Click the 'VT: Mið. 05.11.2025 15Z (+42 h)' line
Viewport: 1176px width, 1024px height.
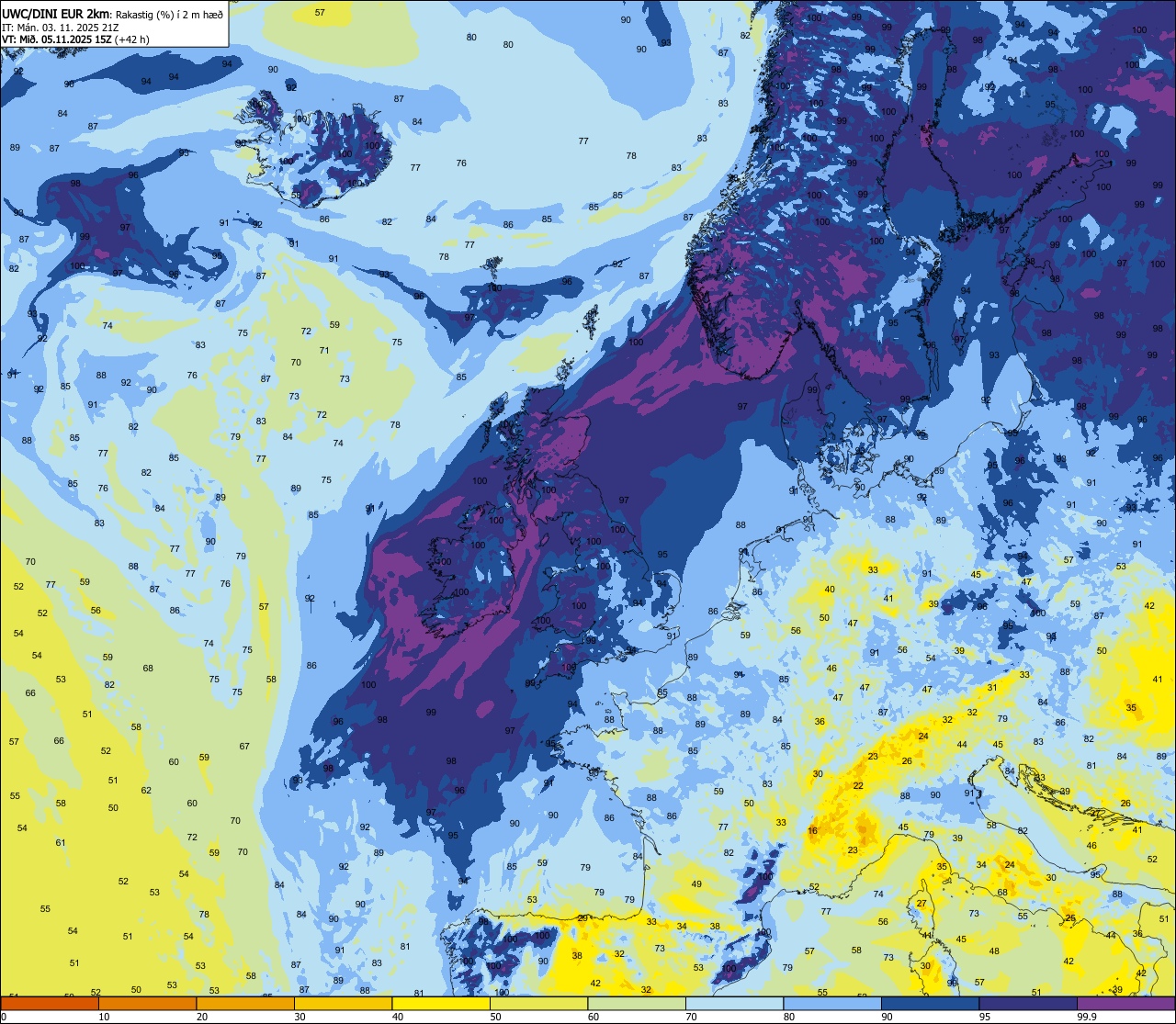(x=75, y=39)
